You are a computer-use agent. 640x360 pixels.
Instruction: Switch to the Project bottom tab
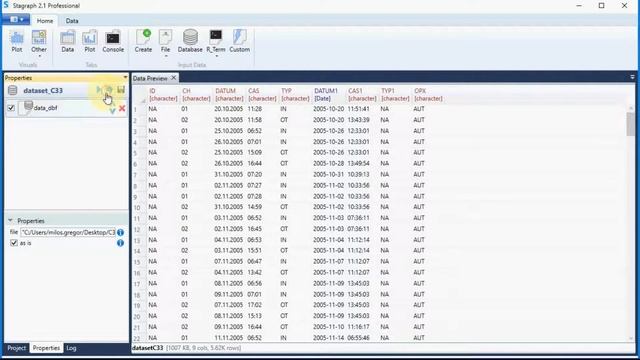tap(17, 348)
